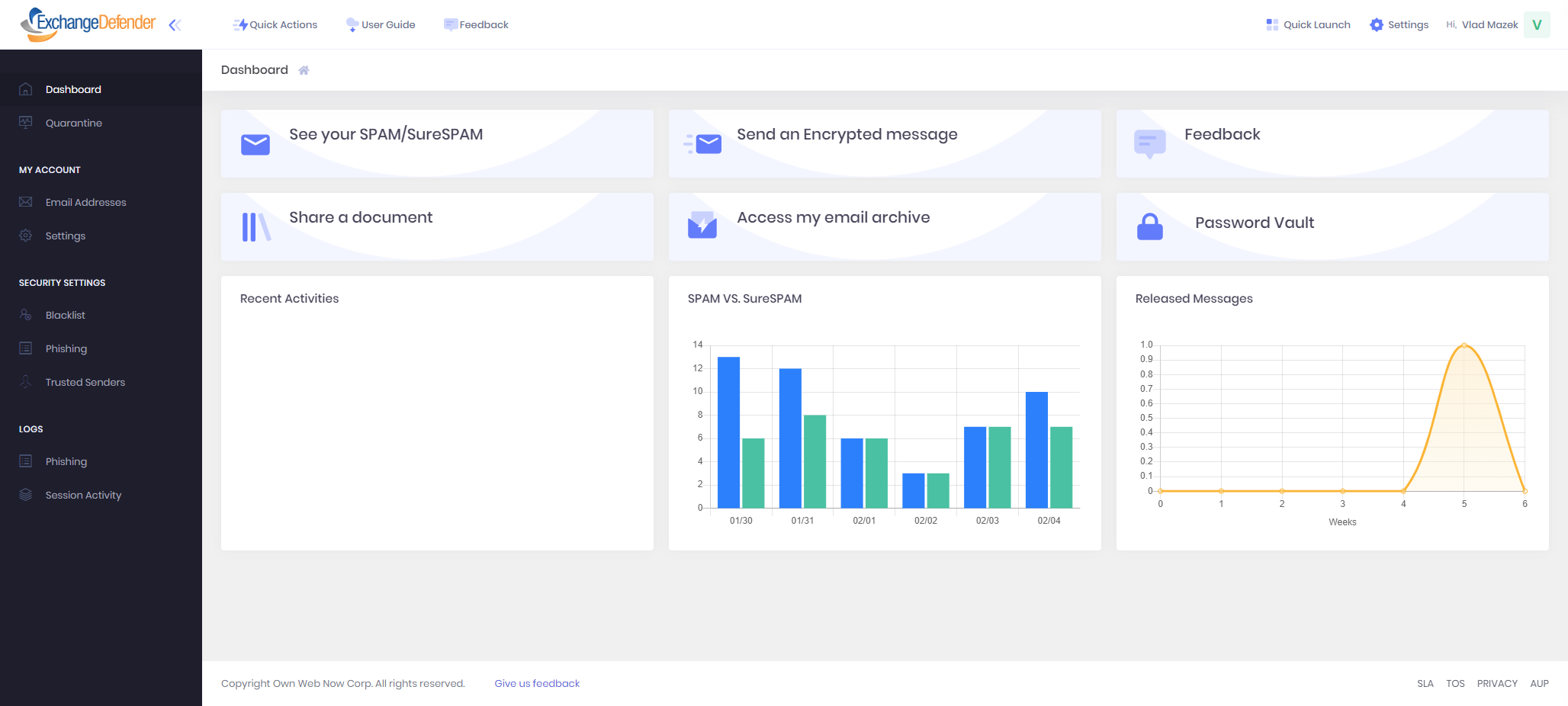Click the envelope icon for SPAM/SureSPAM
This screenshot has width=1568, height=706.
[255, 144]
